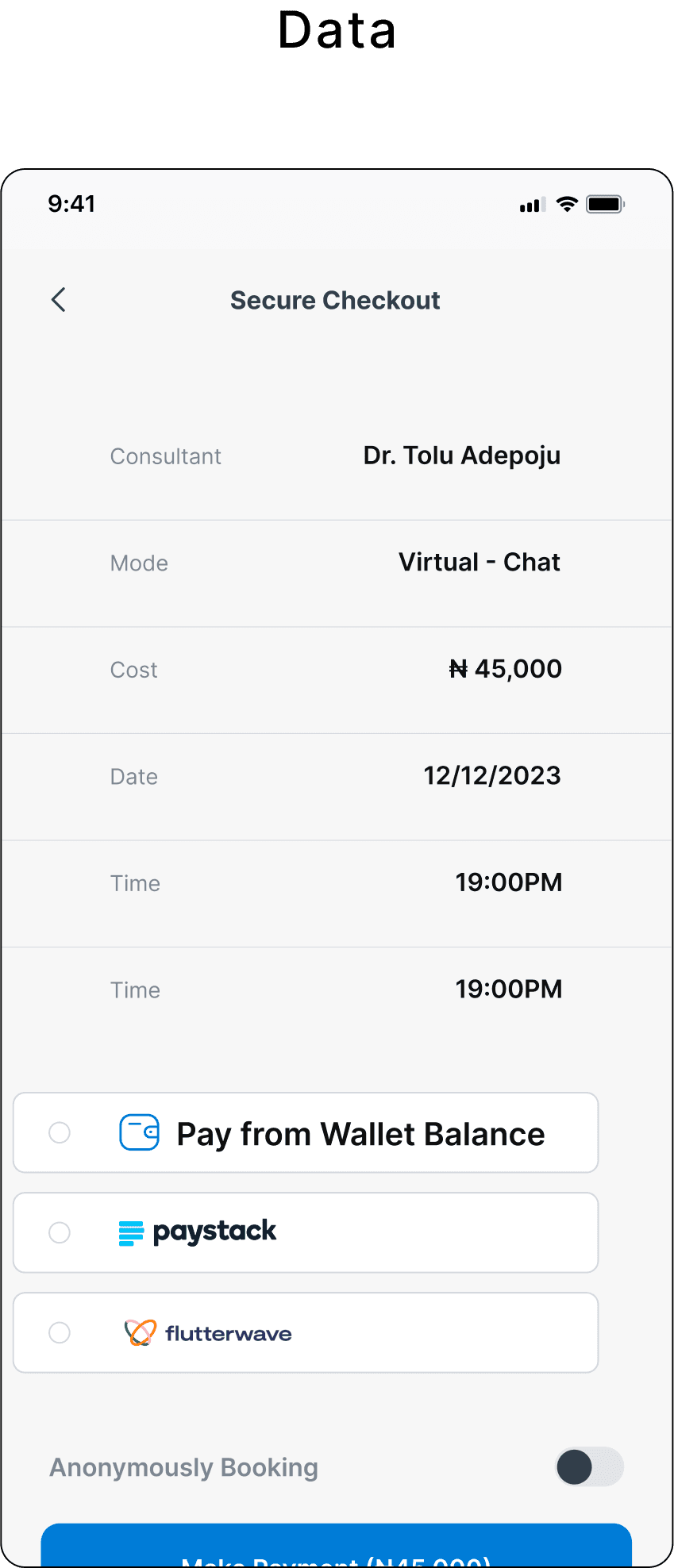Tap the 12/12/2023 date value
Screen dimensions: 674x1568
(x=492, y=775)
